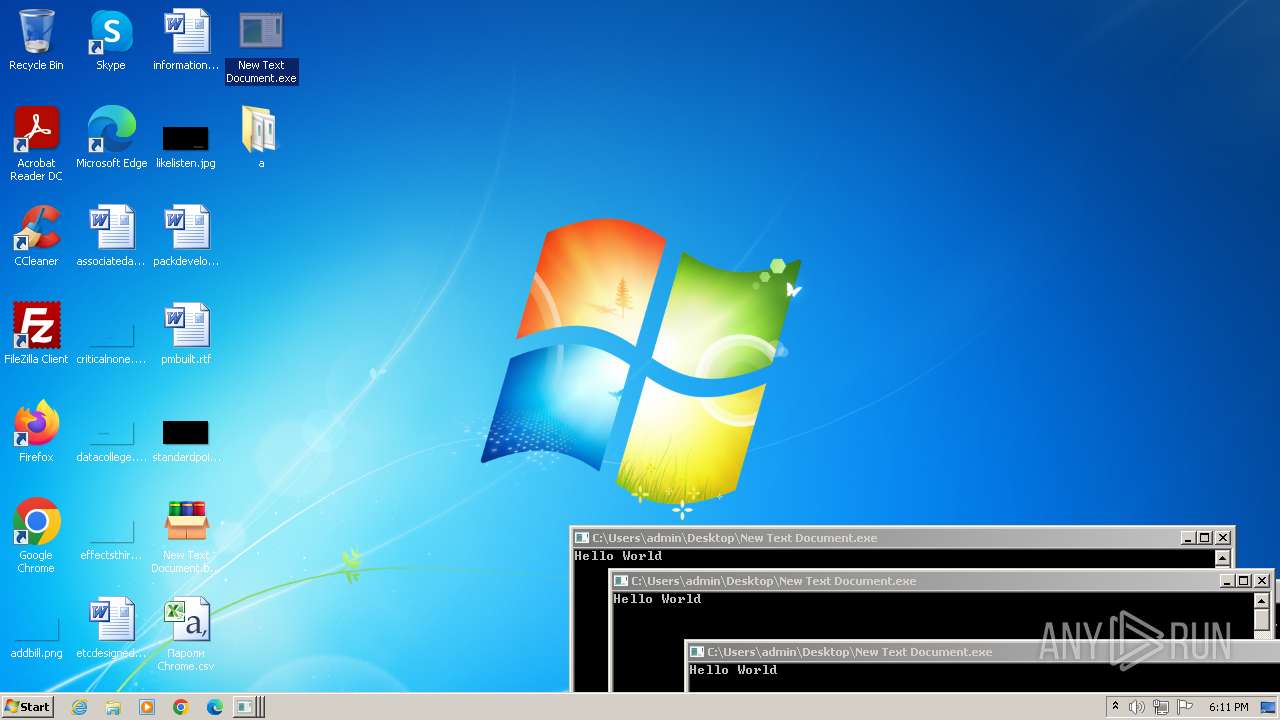The height and width of the screenshot is (720, 1280).
Task: Open system menu of middle console window
Action: [x=620, y=580]
